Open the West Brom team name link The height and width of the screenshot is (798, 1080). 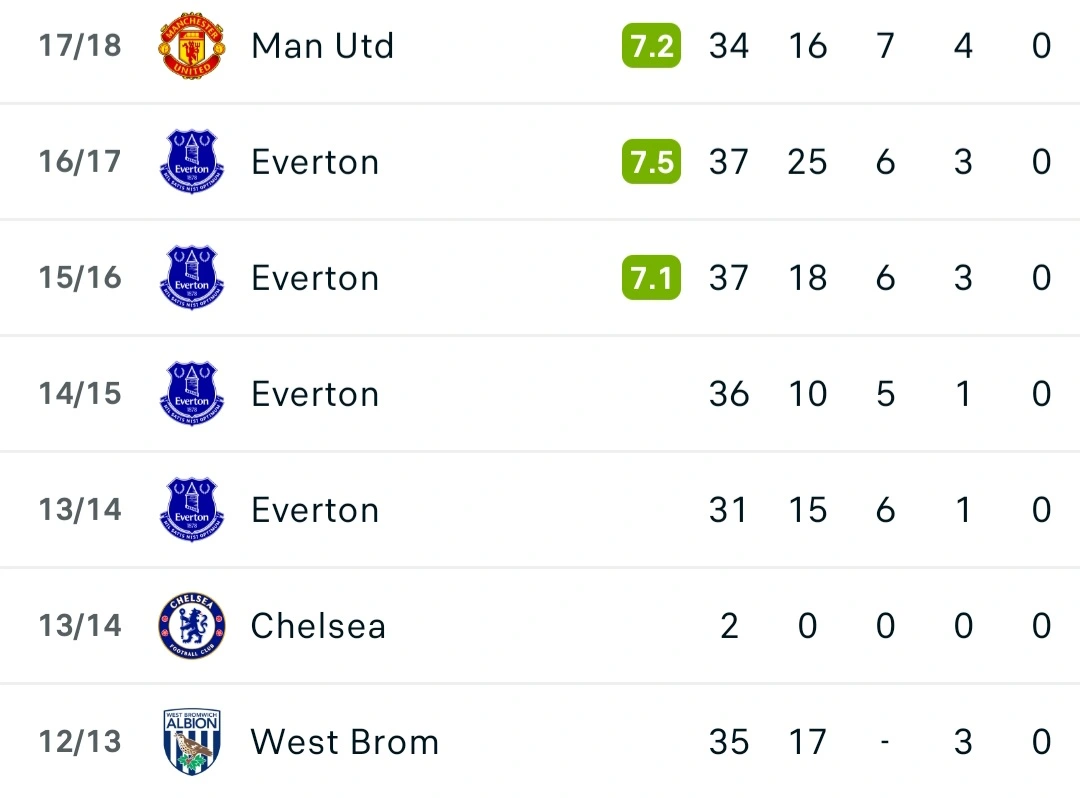[345, 742]
